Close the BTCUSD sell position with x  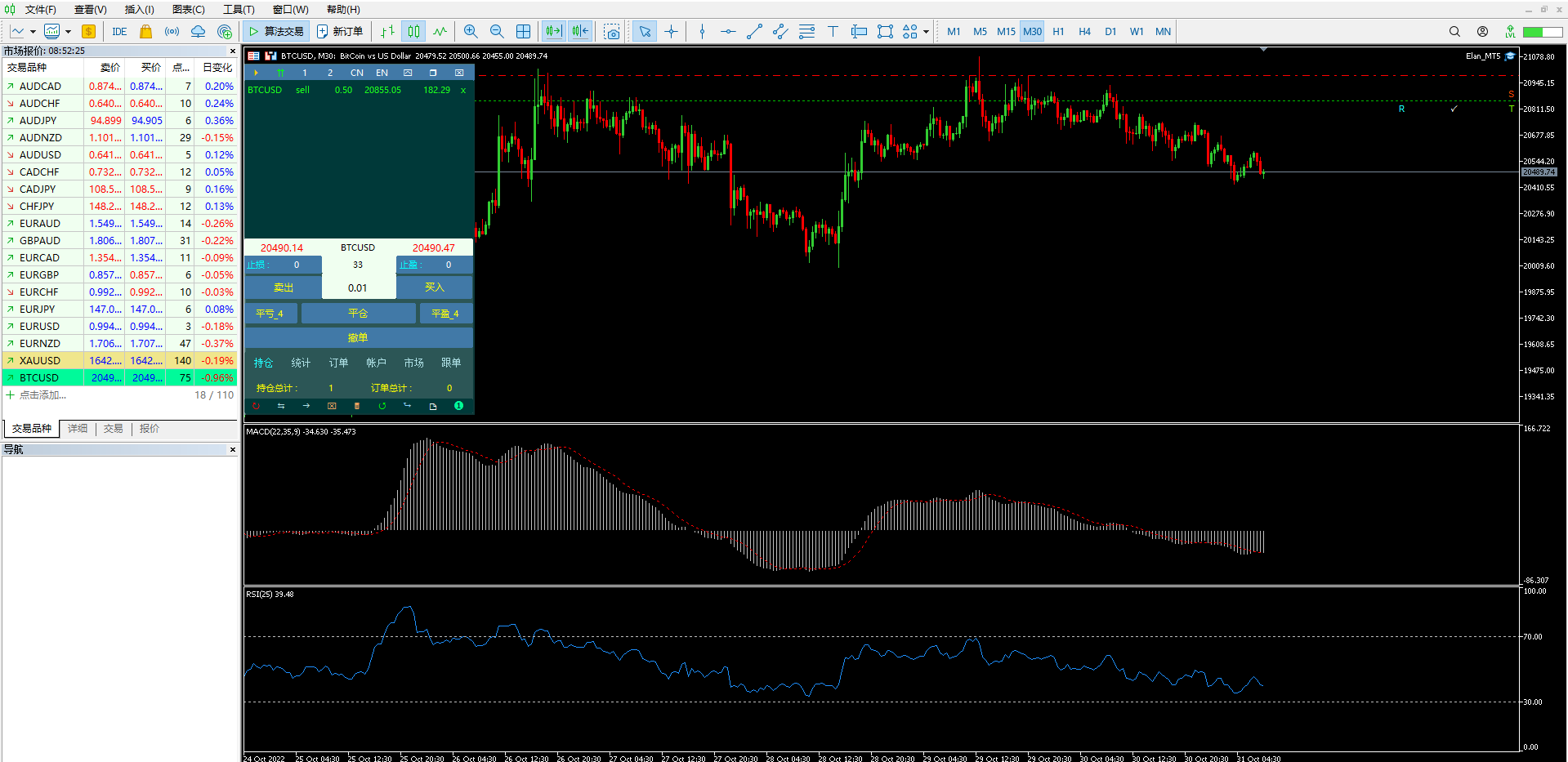(x=463, y=90)
